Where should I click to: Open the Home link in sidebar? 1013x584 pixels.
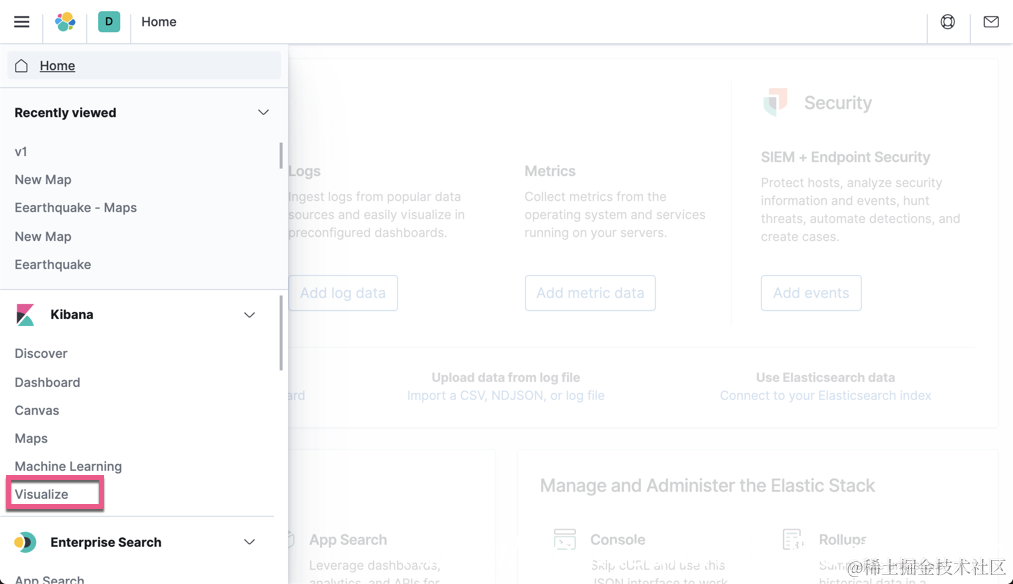[57, 65]
